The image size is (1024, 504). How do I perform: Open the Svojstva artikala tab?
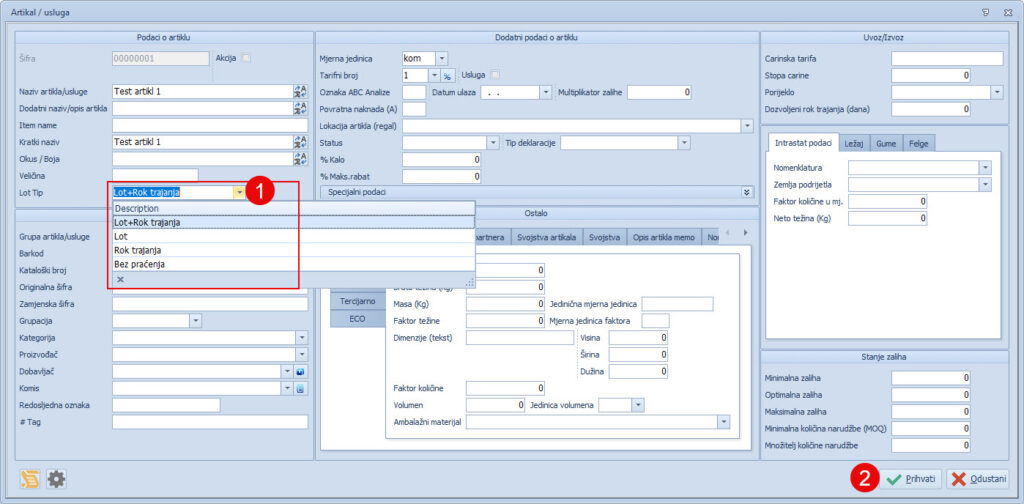point(546,237)
